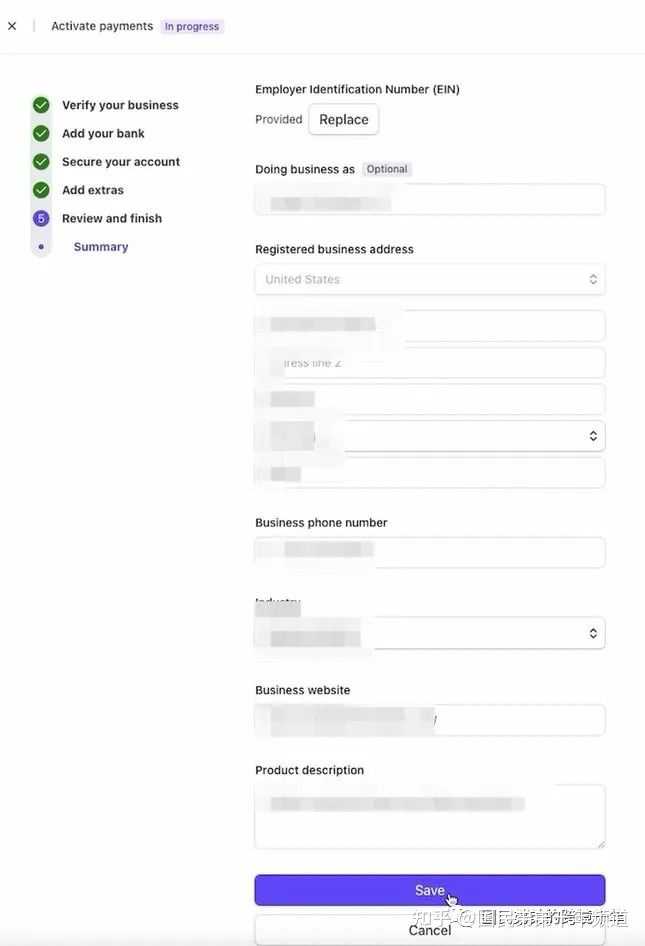Go to Review and finish step
Screen dimensions: 645x946
coord(112,218)
